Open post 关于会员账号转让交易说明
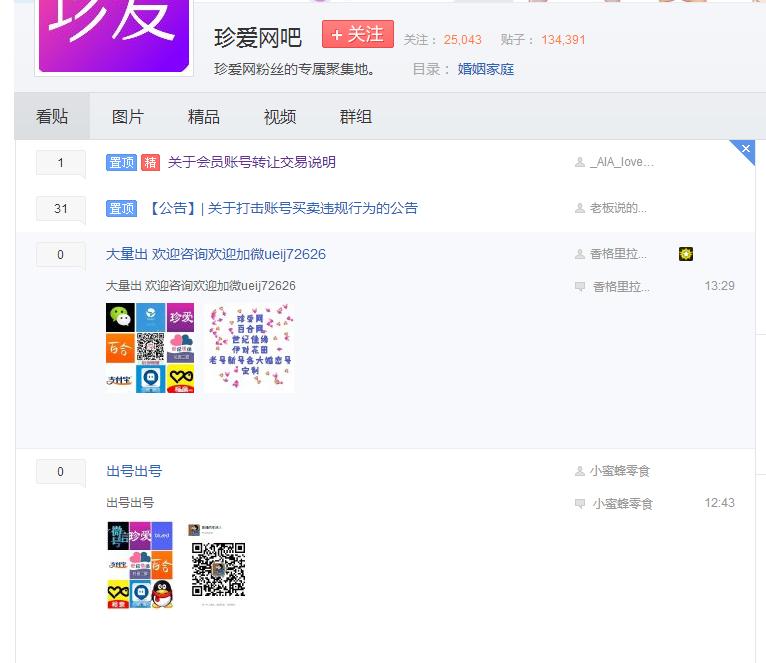 point(251,162)
